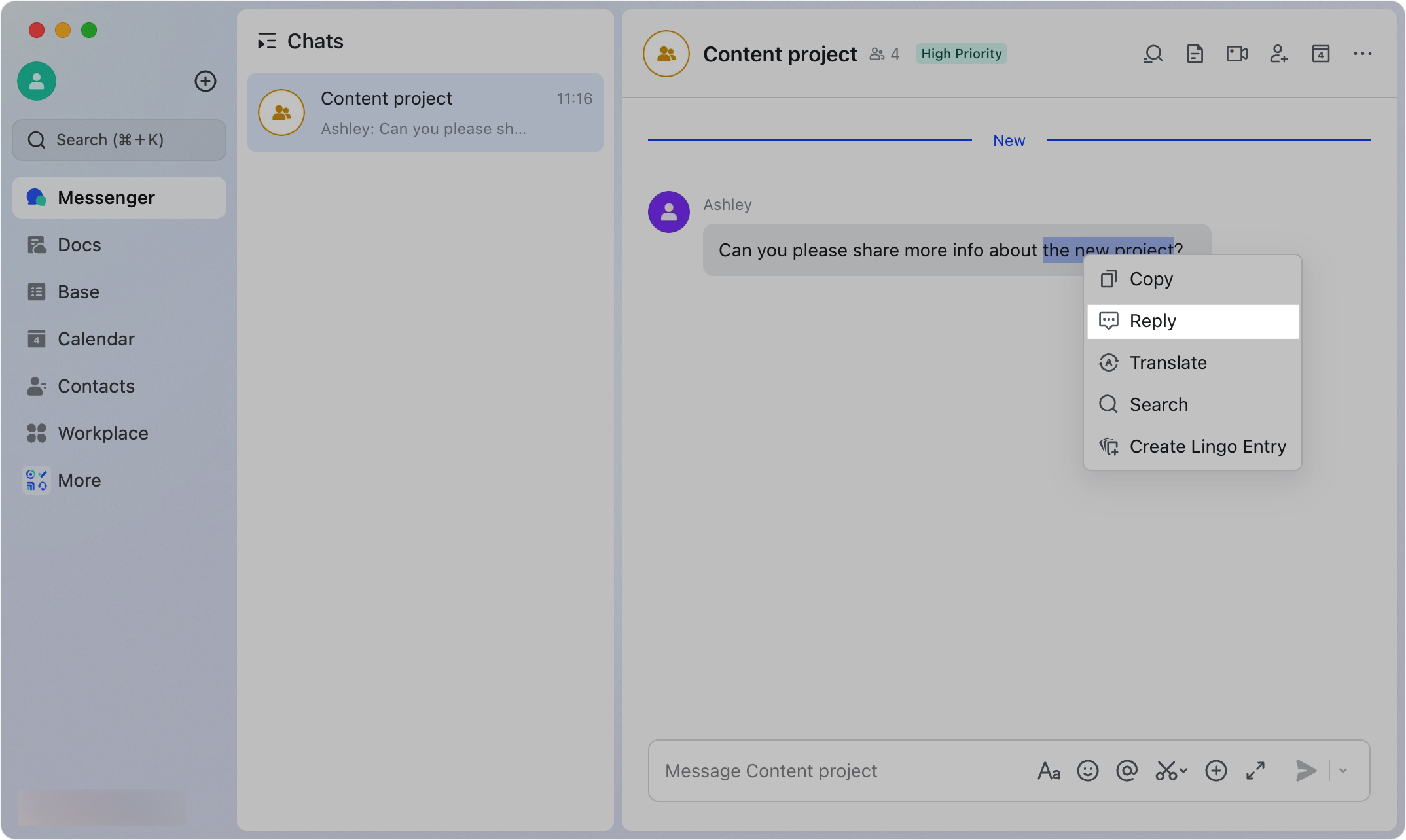Click the screenshot scissors icon

1166,771
